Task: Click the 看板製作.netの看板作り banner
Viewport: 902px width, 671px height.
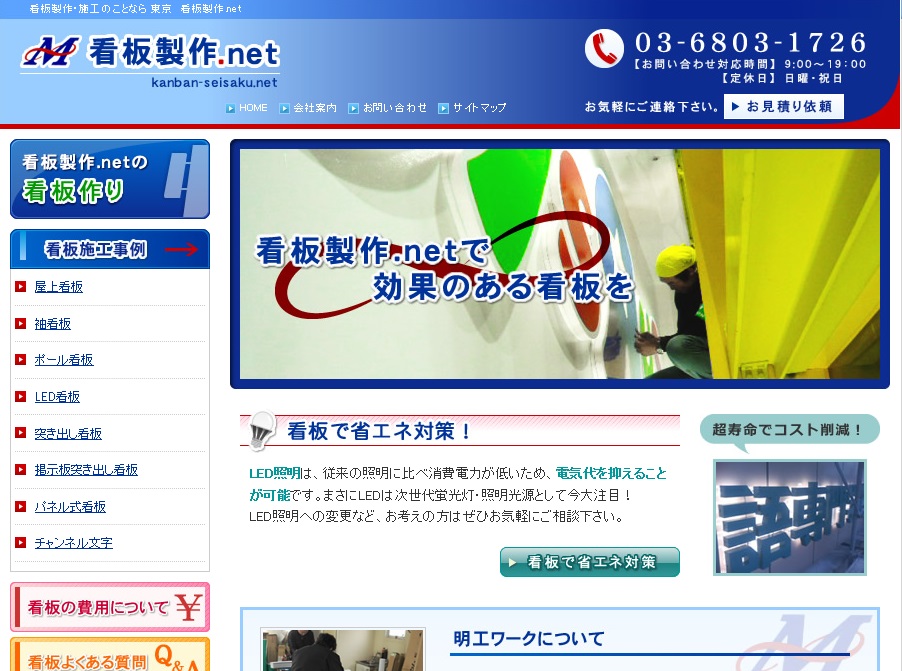Action: coord(110,179)
